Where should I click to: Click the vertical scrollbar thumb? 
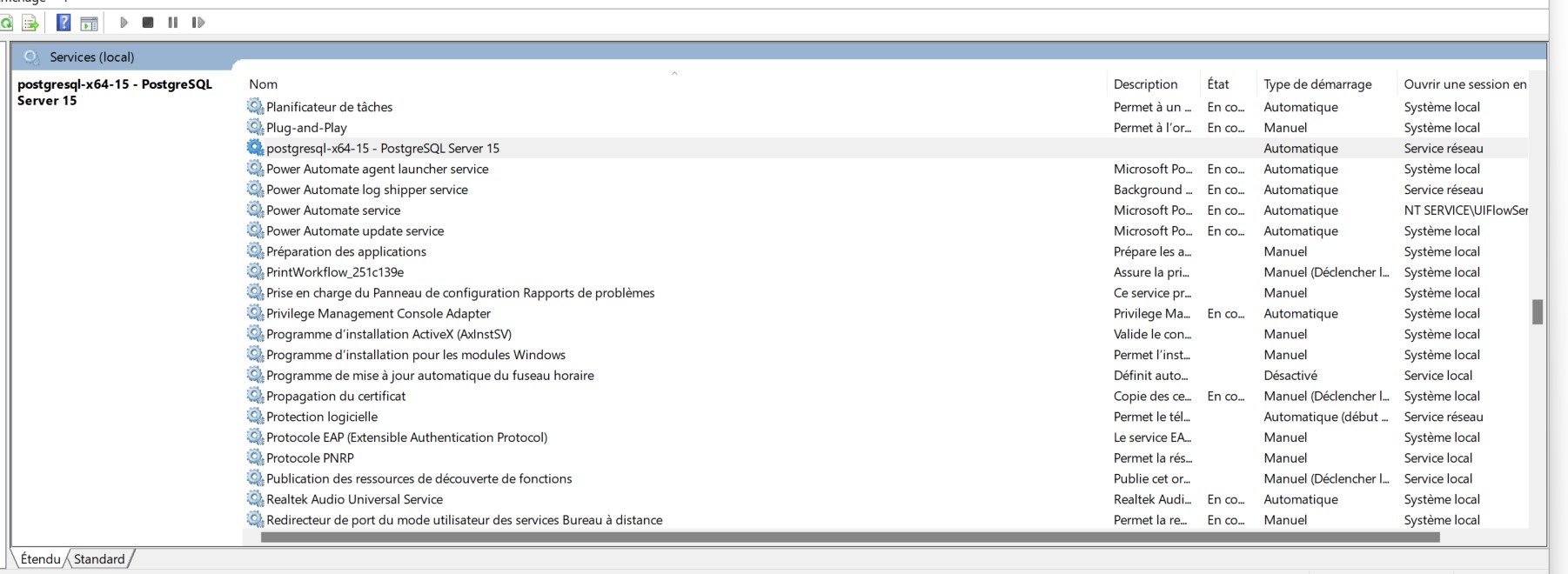[x=1538, y=311]
